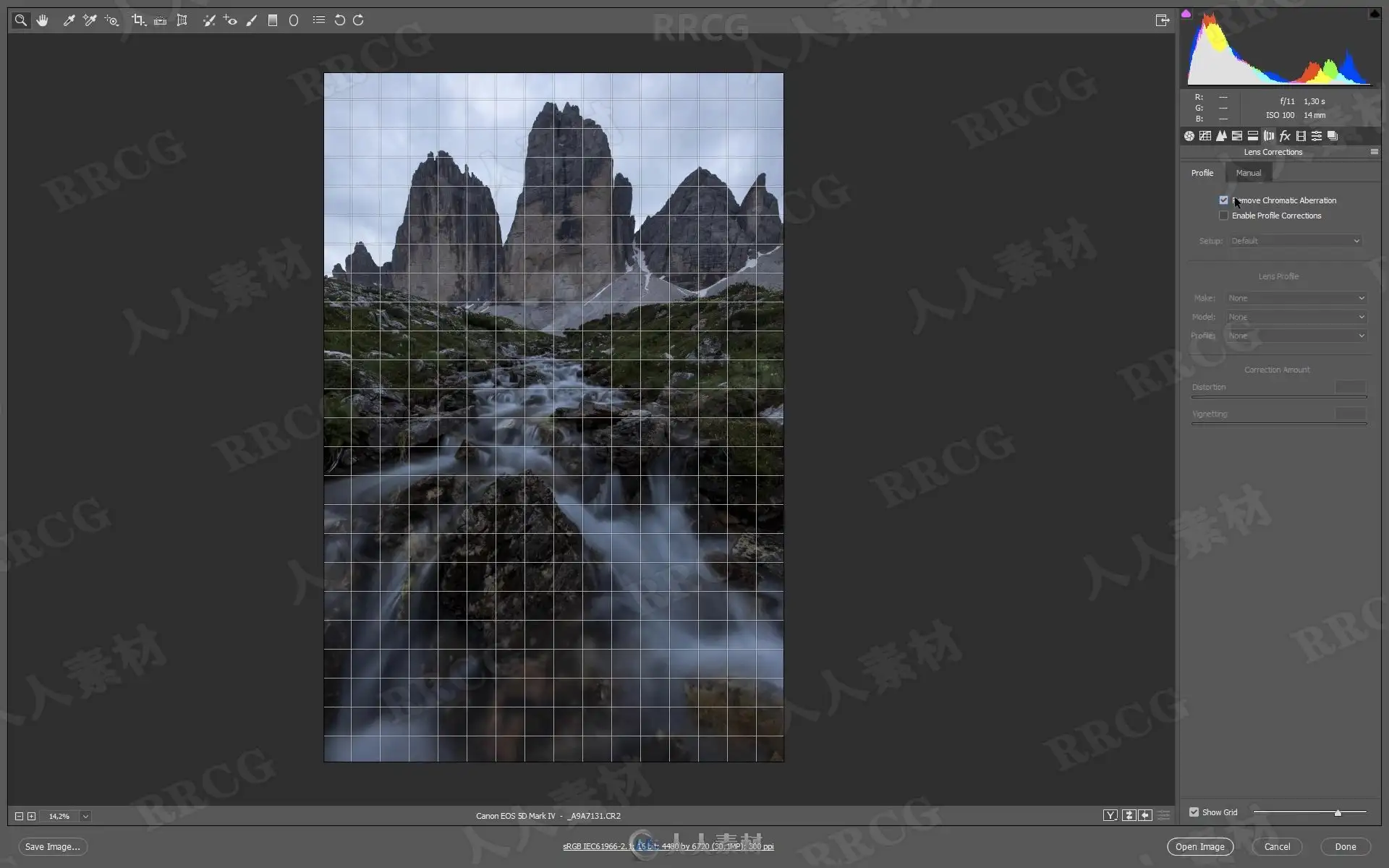The height and width of the screenshot is (868, 1389).
Task: Open the Camera Calibration panel
Action: pyautogui.click(x=1301, y=136)
